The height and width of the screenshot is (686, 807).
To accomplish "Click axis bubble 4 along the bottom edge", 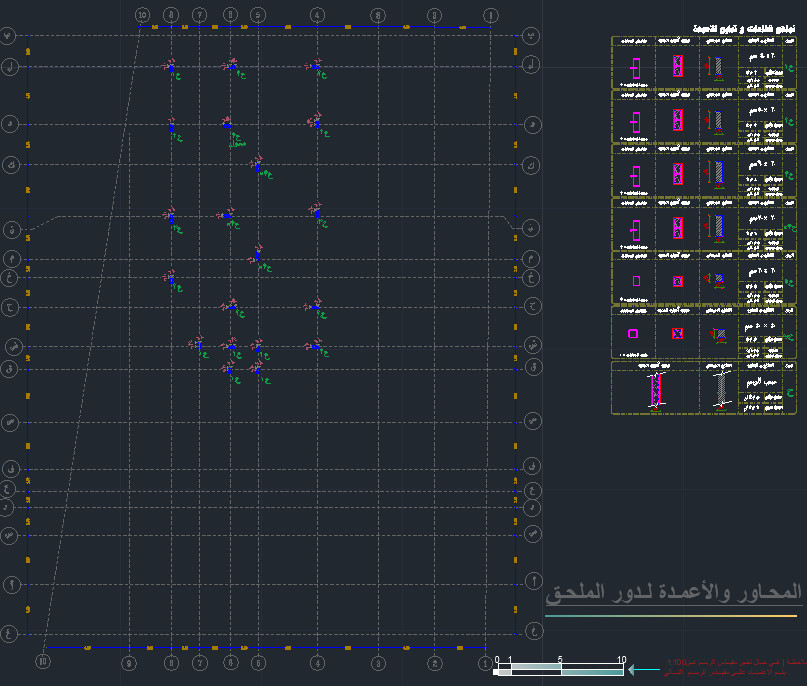I will point(317,662).
